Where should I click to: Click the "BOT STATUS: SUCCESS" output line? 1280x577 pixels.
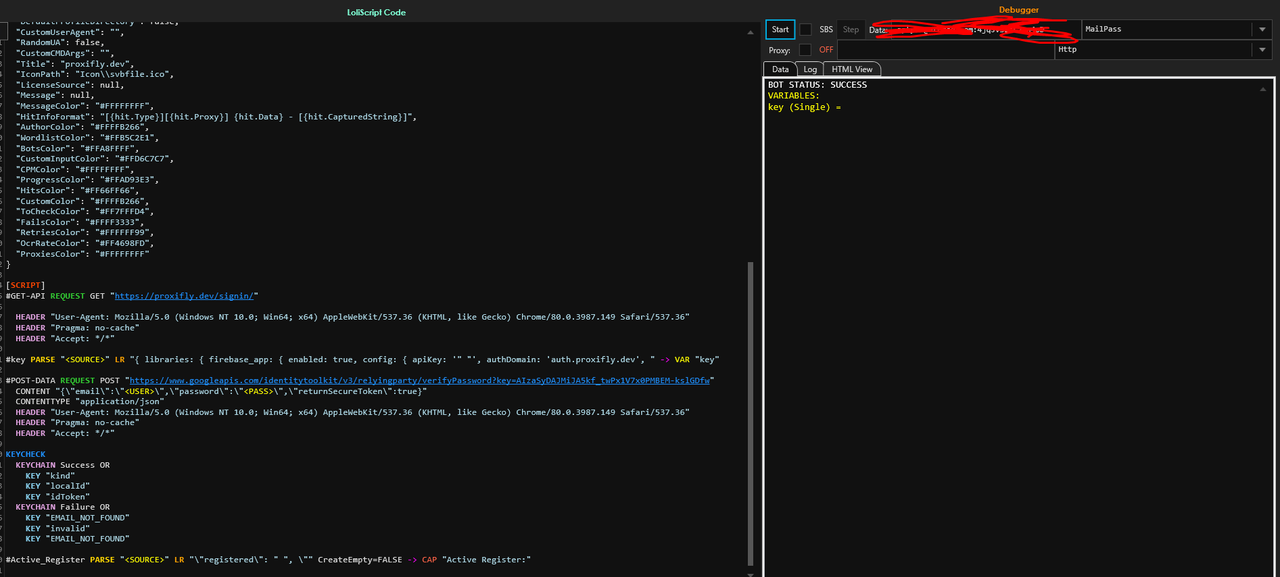(817, 85)
